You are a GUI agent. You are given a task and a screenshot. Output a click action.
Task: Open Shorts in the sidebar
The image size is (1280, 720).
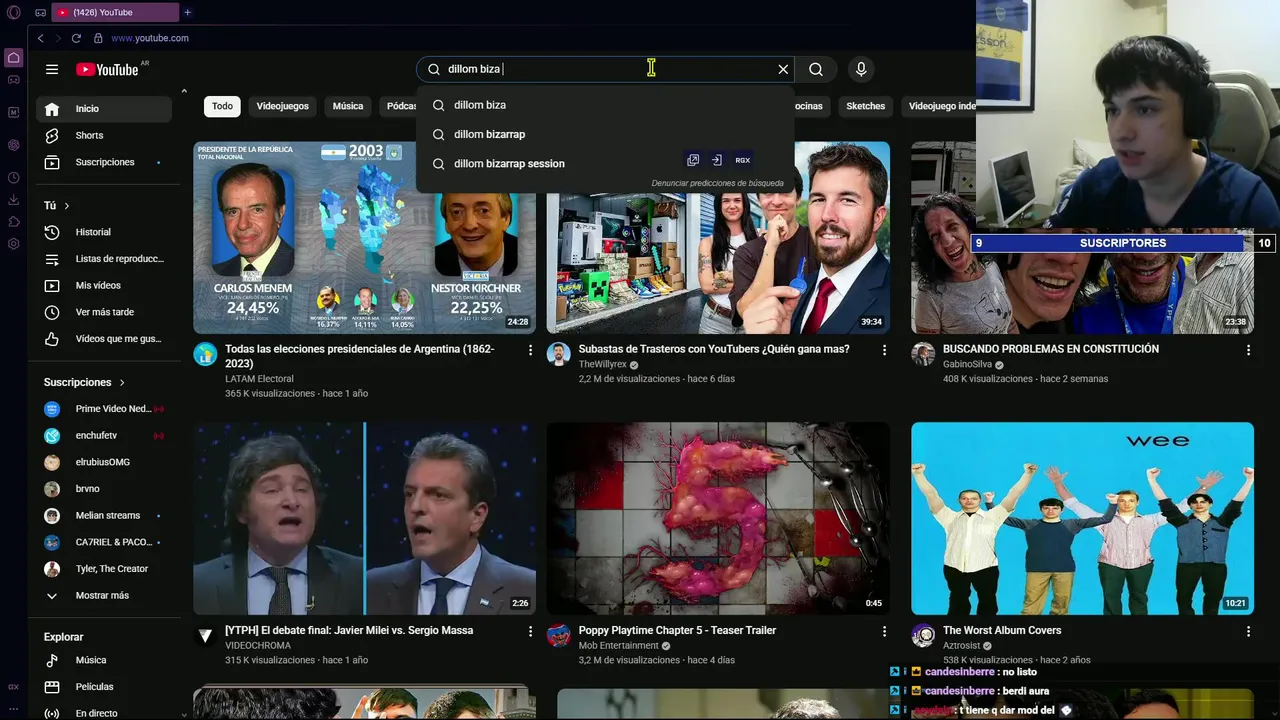pyautogui.click(x=104, y=135)
